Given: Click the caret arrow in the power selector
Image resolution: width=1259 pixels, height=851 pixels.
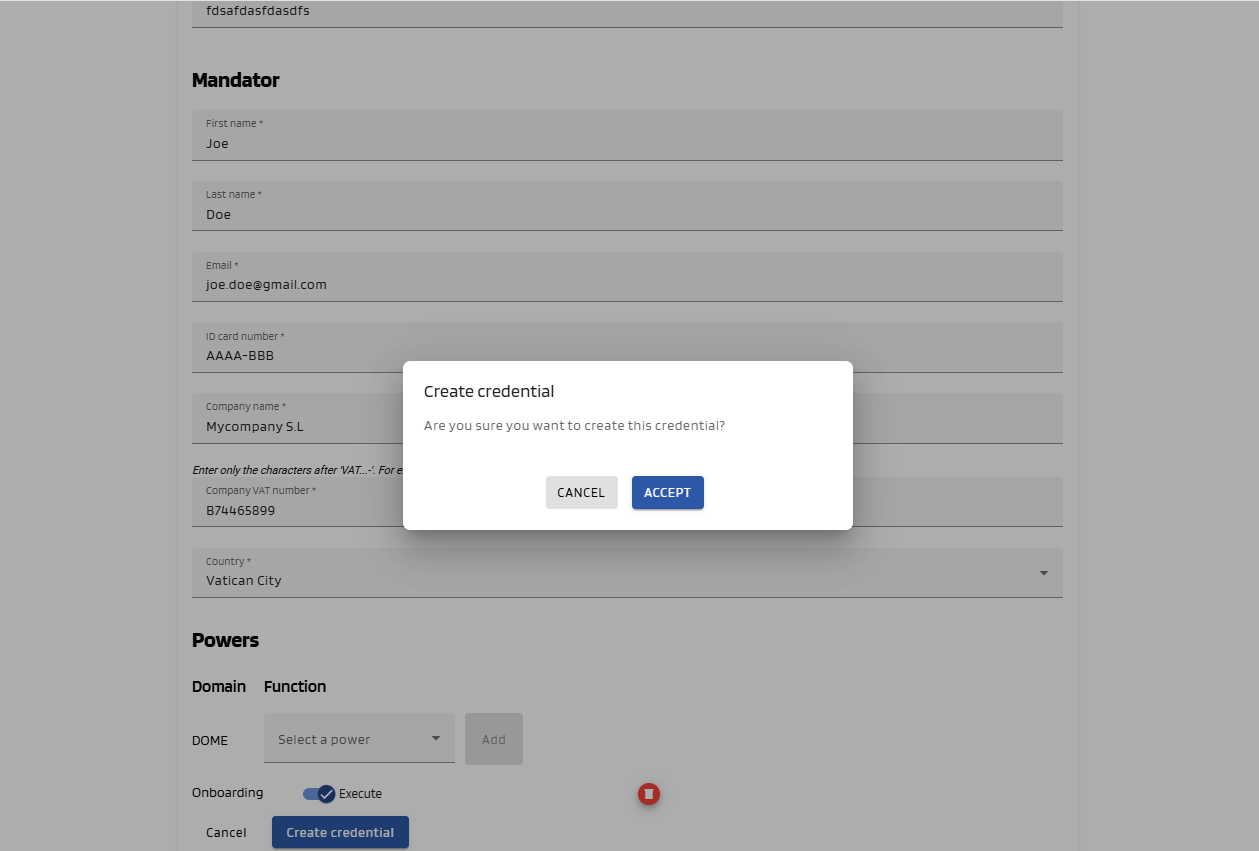Looking at the screenshot, I should tap(436, 739).
